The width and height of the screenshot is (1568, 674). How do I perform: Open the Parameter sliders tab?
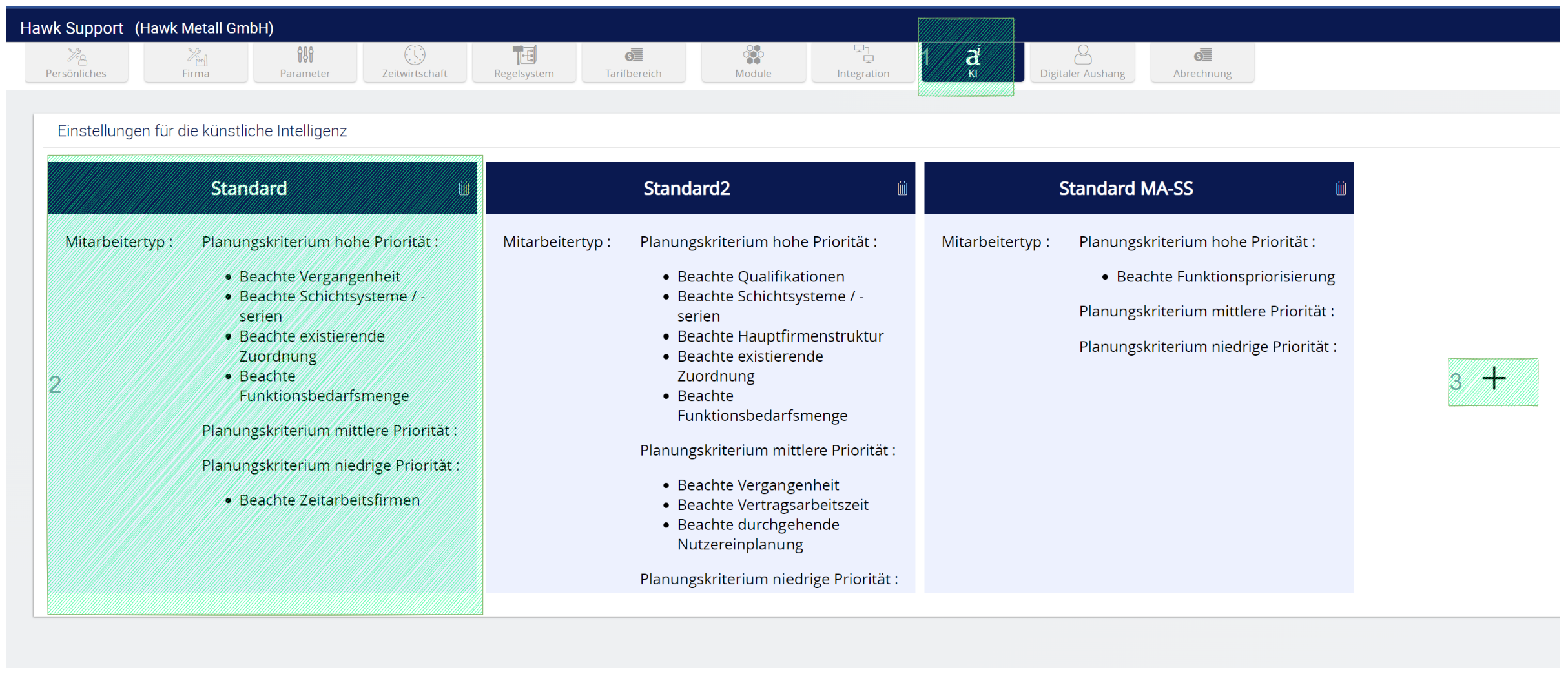pos(305,63)
